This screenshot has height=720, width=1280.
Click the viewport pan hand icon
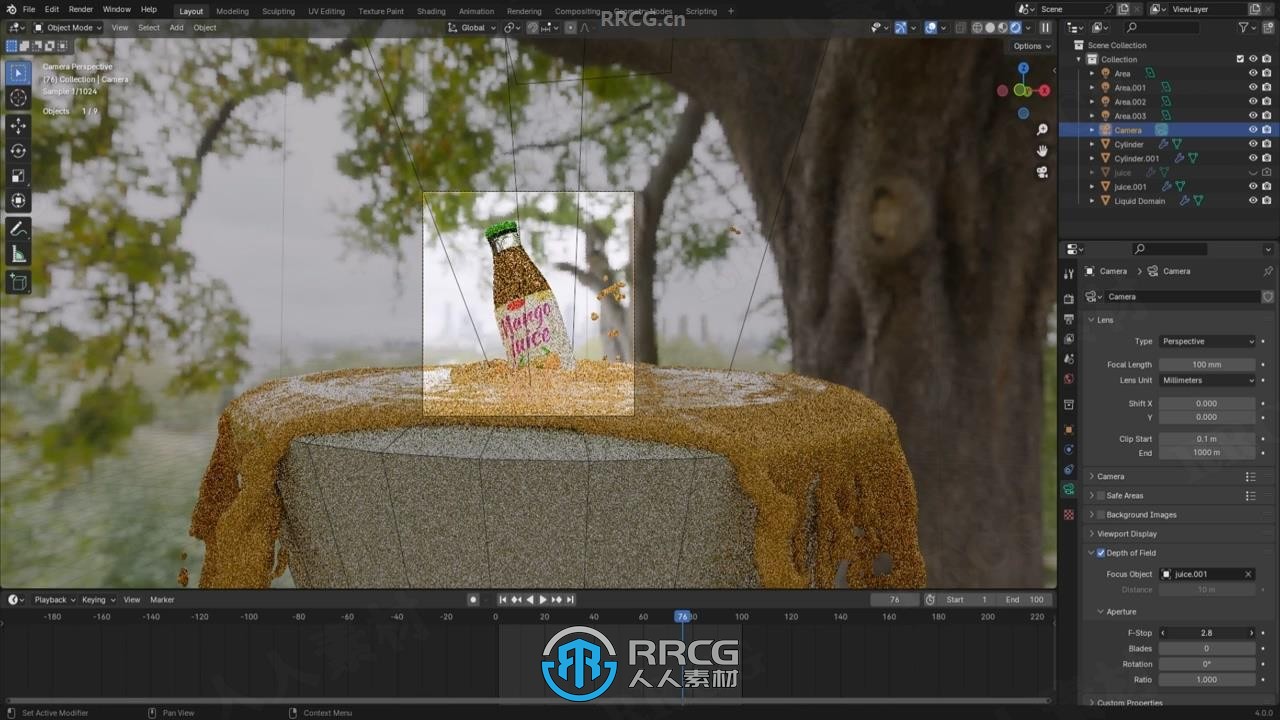click(1042, 151)
